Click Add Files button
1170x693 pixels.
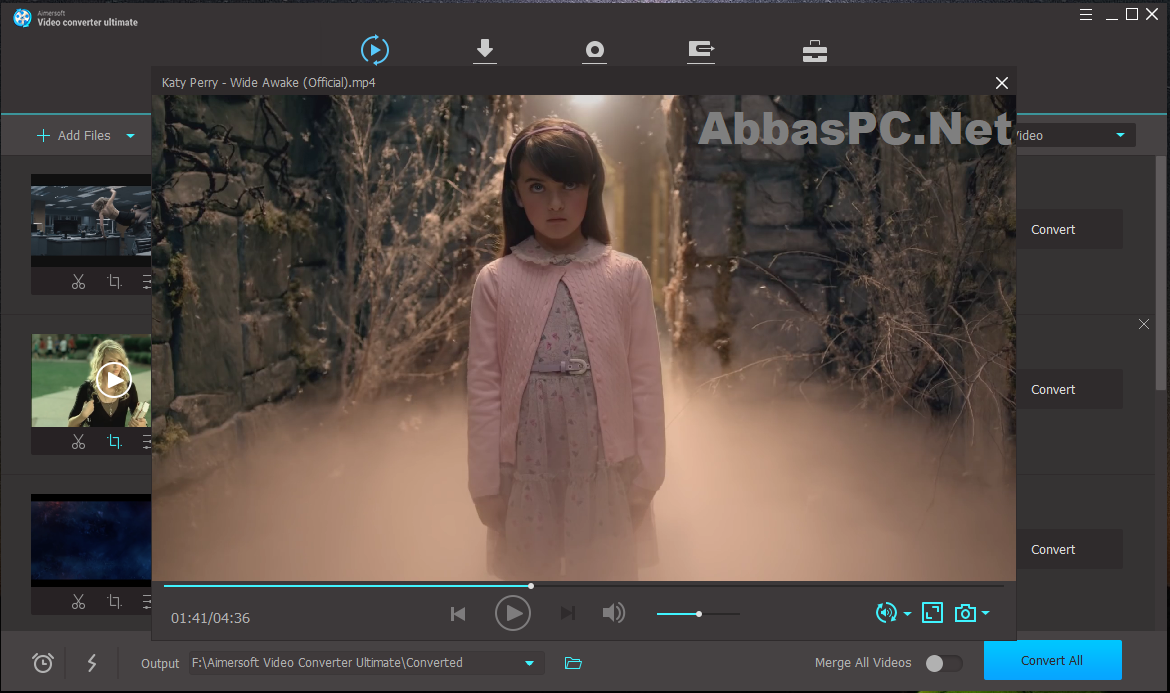74,135
